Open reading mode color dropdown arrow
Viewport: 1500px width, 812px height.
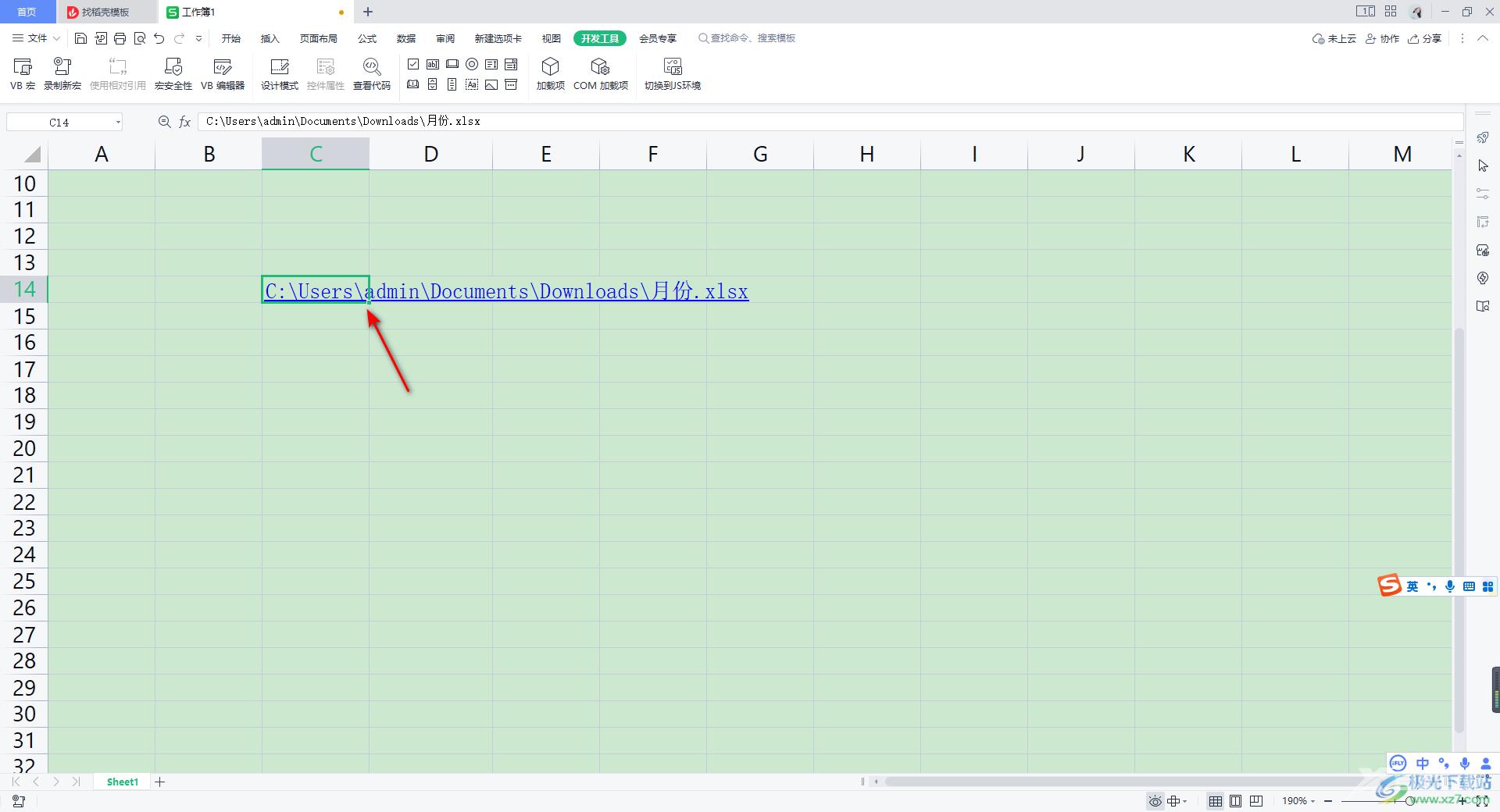(x=1185, y=801)
